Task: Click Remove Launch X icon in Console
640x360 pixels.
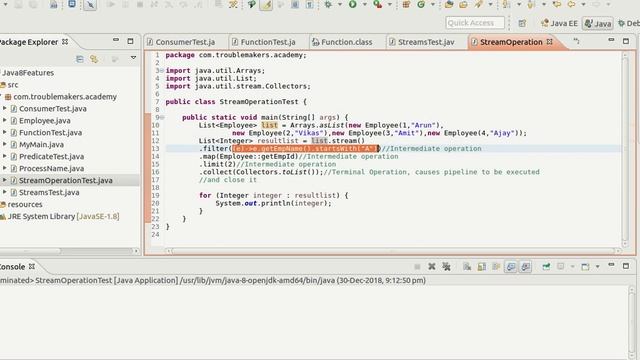Action: coord(431,267)
